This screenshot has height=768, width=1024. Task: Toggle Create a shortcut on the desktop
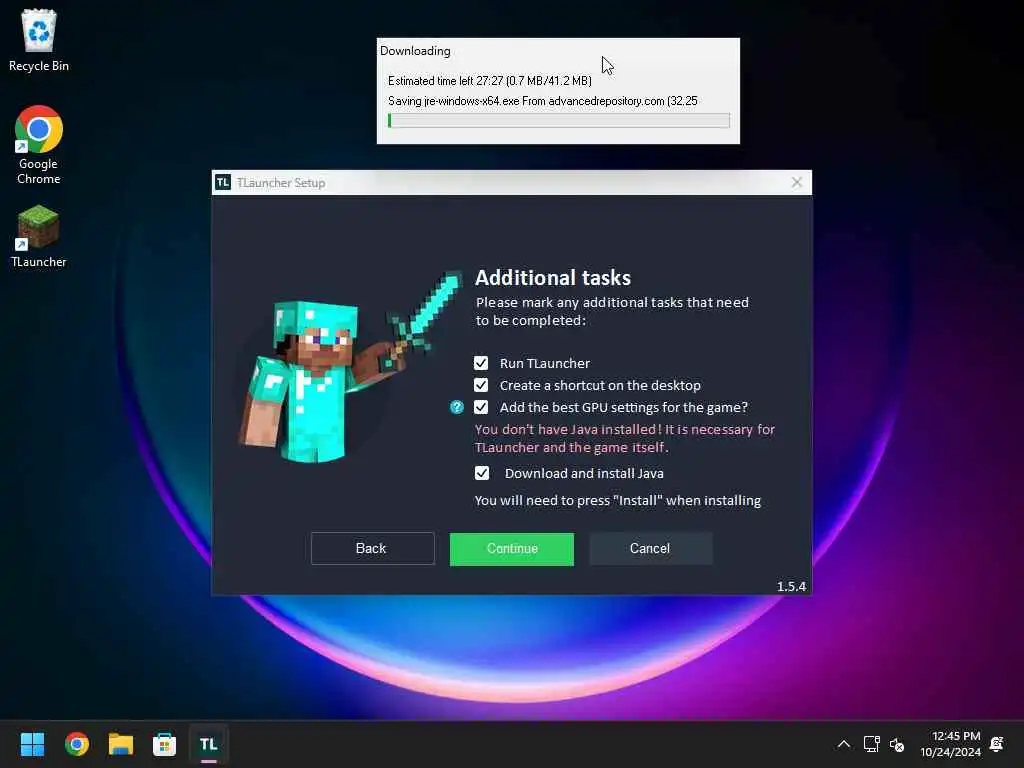[x=481, y=385]
